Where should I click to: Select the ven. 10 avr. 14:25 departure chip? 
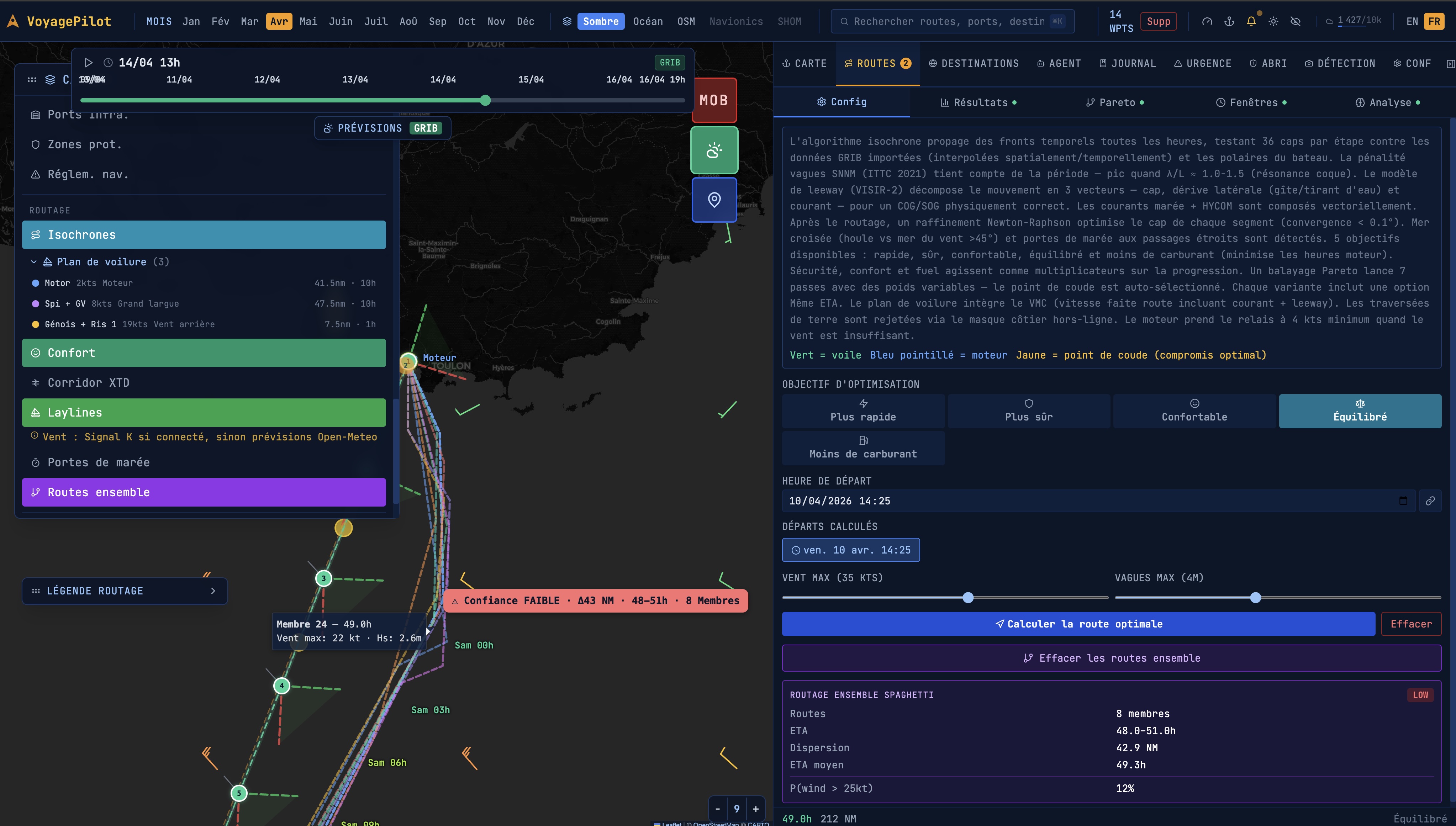point(850,550)
